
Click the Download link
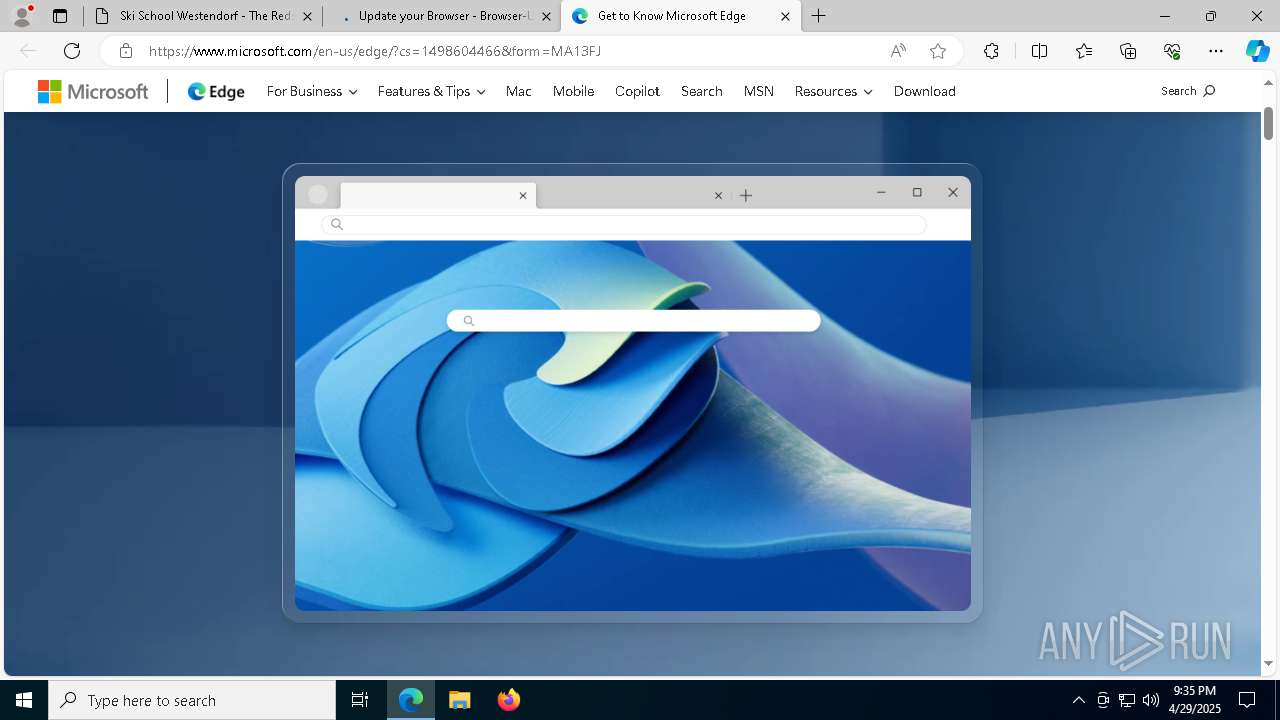click(x=924, y=91)
